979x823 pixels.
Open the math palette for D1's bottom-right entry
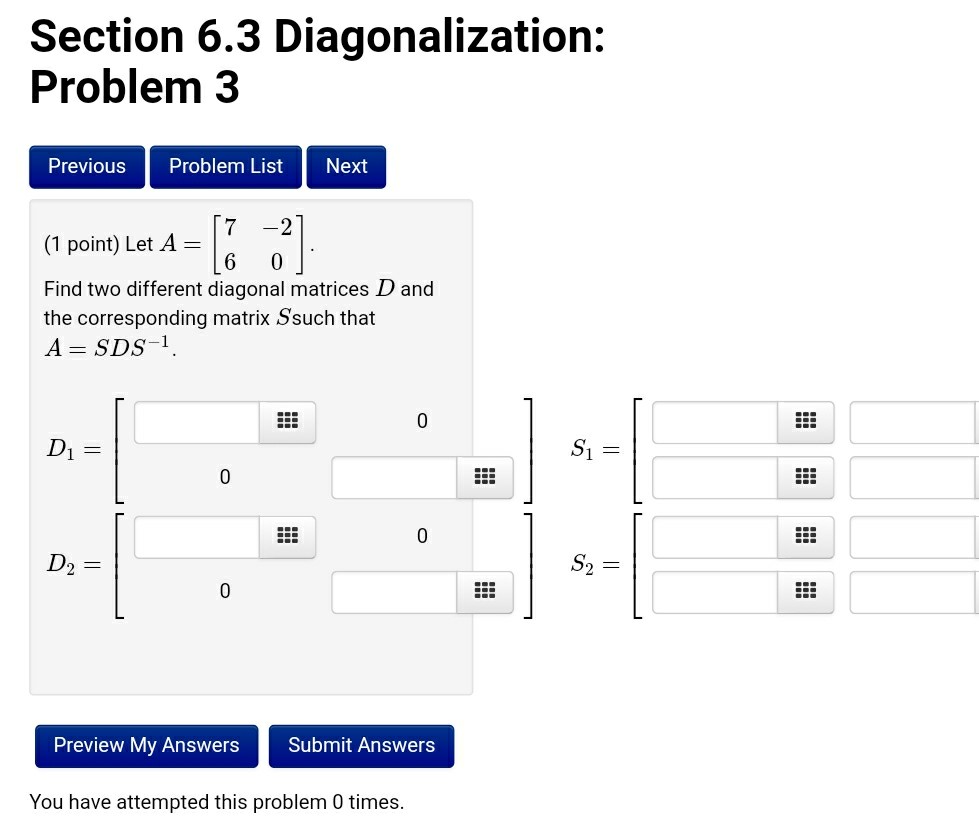pyautogui.click(x=485, y=477)
